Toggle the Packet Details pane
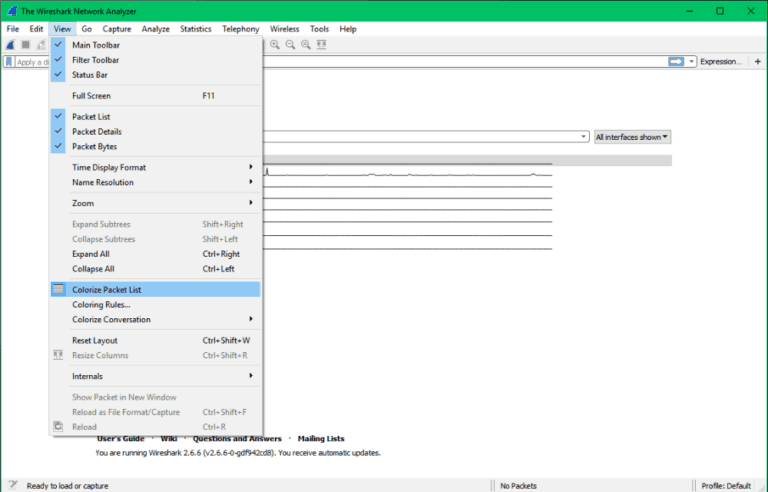768x492 pixels. (155, 131)
